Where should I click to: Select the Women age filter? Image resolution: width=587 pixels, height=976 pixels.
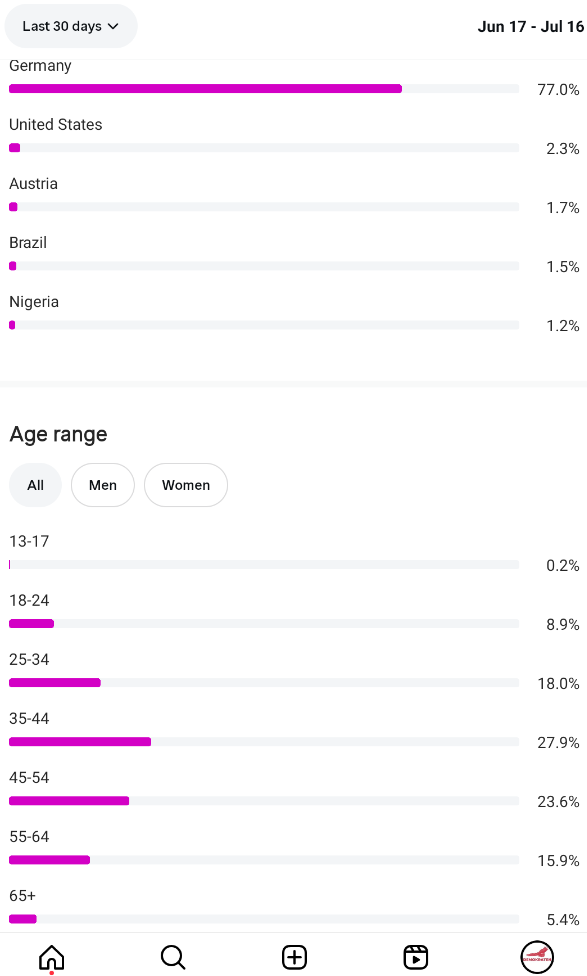(185, 485)
